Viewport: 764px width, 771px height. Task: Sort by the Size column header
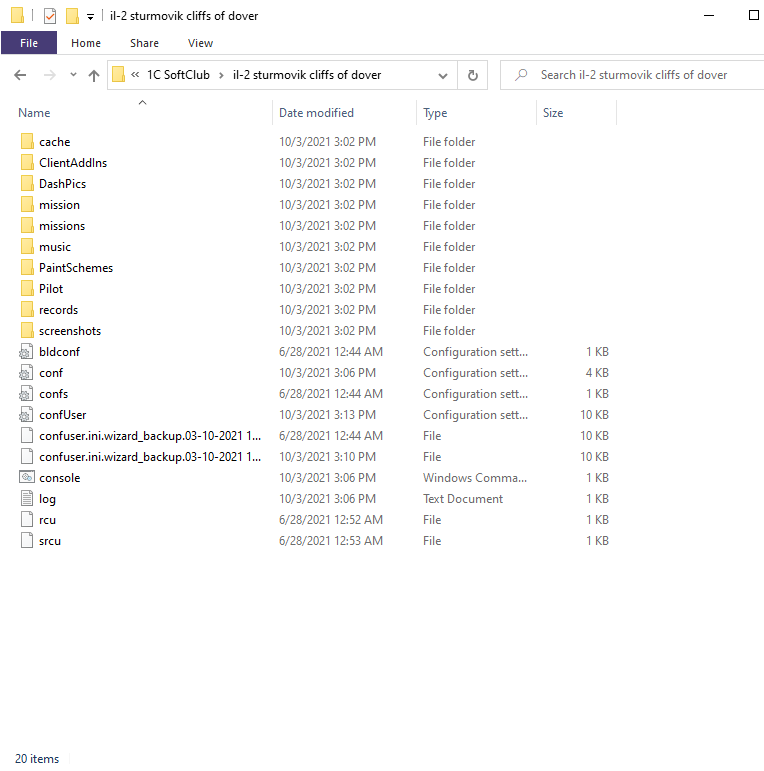point(553,113)
